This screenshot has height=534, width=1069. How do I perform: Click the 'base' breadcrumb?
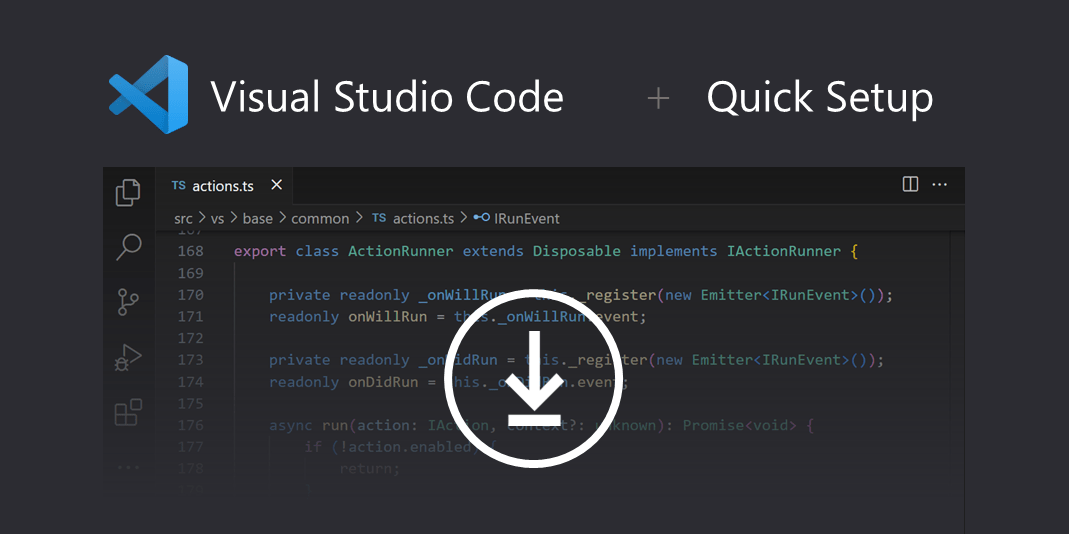[258, 219]
